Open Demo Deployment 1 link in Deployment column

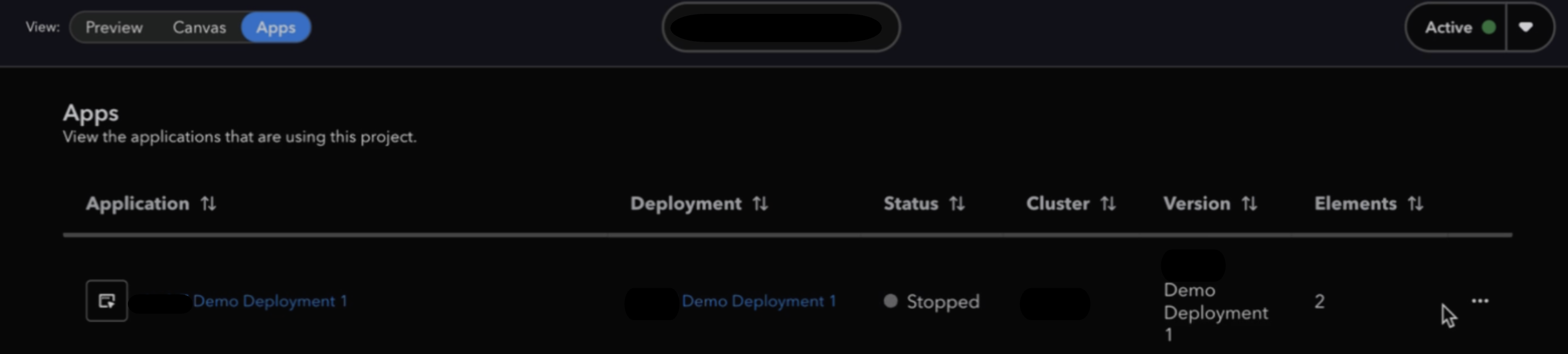(758, 301)
